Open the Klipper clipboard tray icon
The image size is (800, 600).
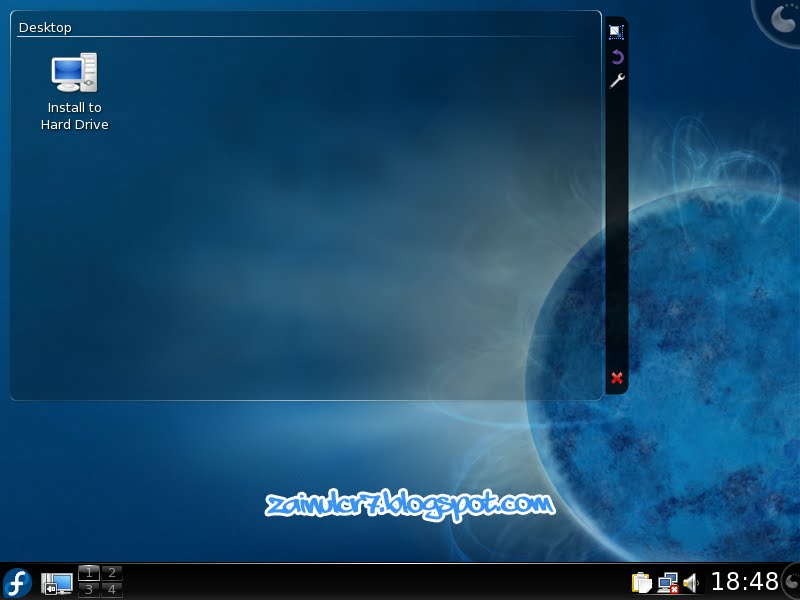click(x=642, y=583)
